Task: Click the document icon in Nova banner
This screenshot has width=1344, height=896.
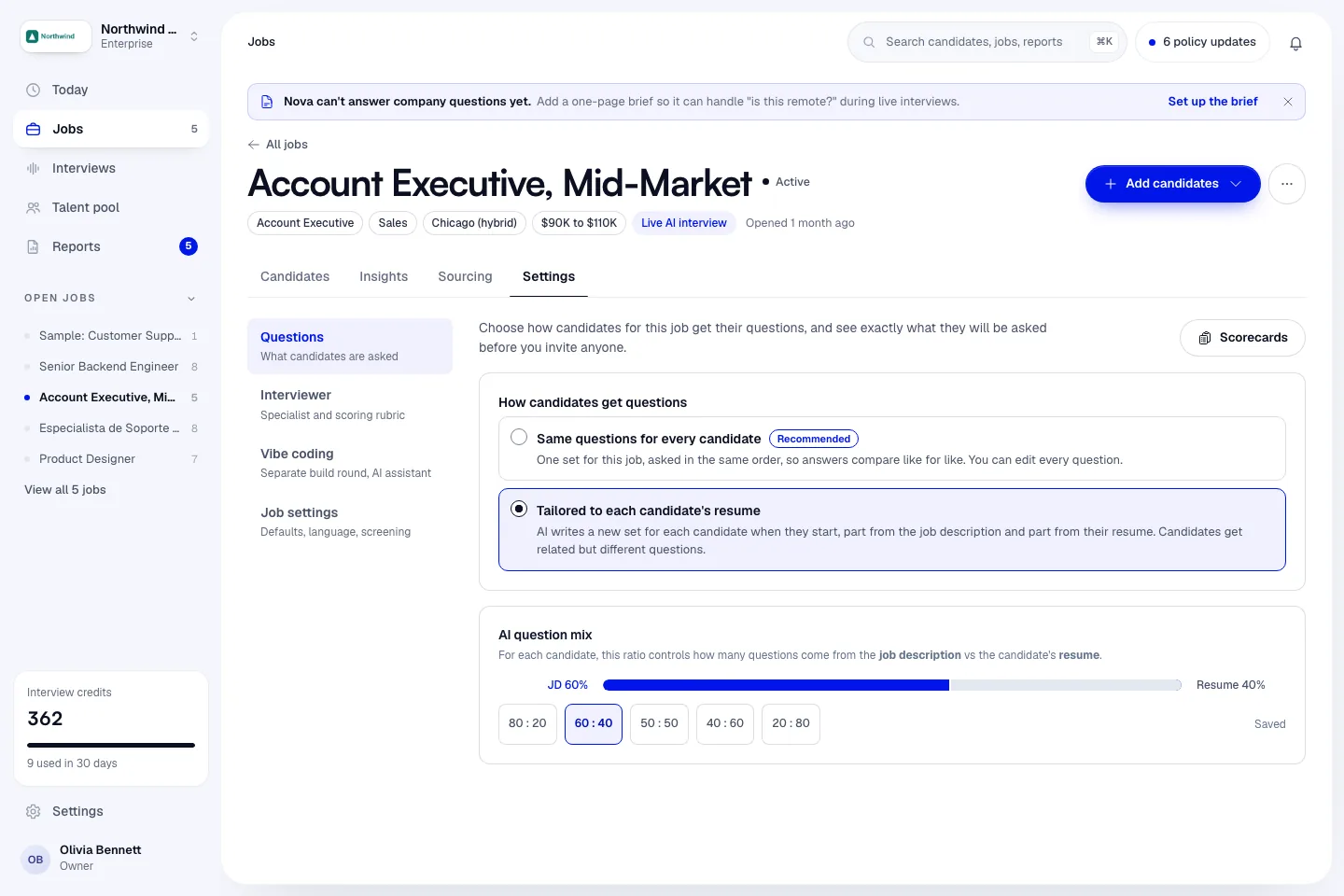Action: 267,102
